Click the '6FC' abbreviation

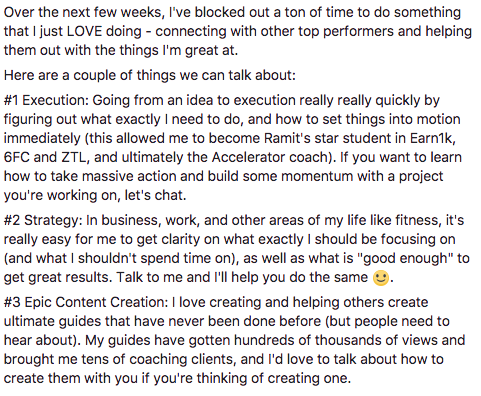(16, 157)
